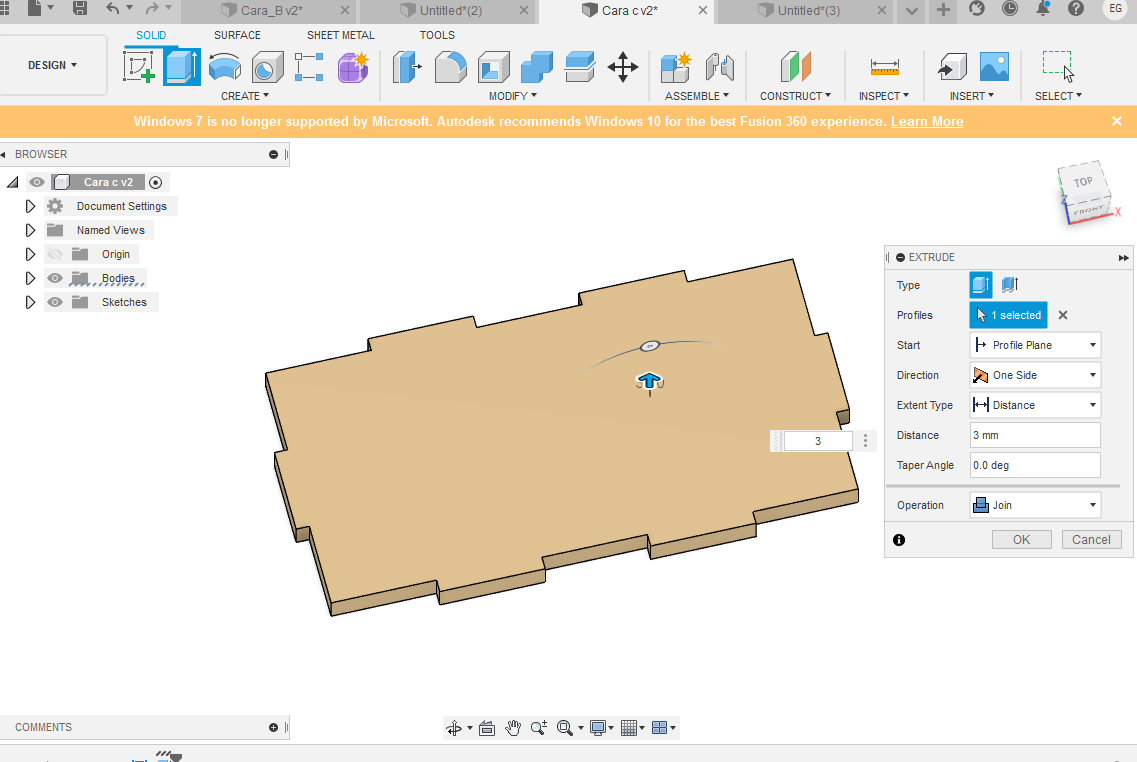Click the Offset Plane construct icon
The image size is (1137, 762).
pos(795,67)
